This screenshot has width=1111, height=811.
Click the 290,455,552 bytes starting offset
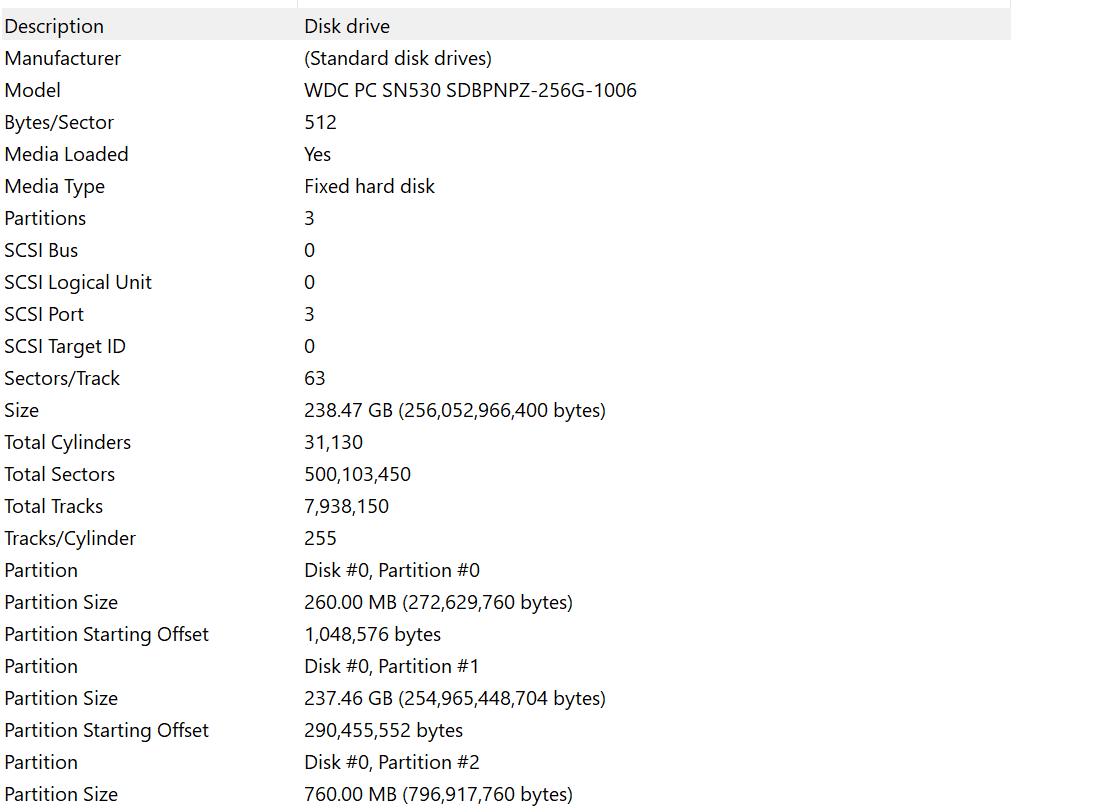coord(383,730)
